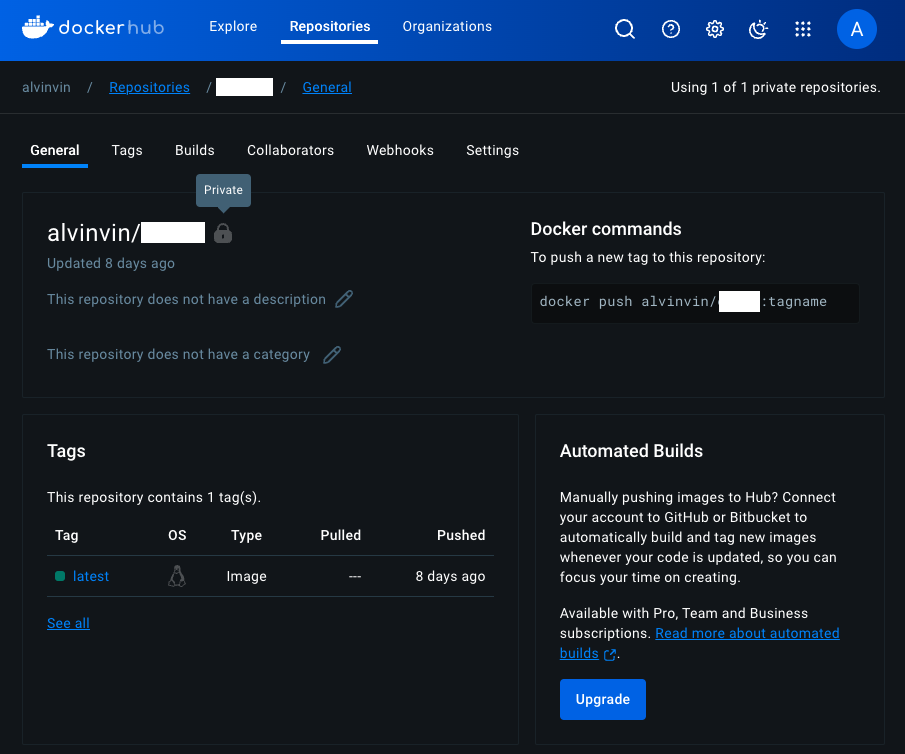The image size is (905, 754).
Task: Click the green status dot for latest tag
Action: (x=59, y=576)
